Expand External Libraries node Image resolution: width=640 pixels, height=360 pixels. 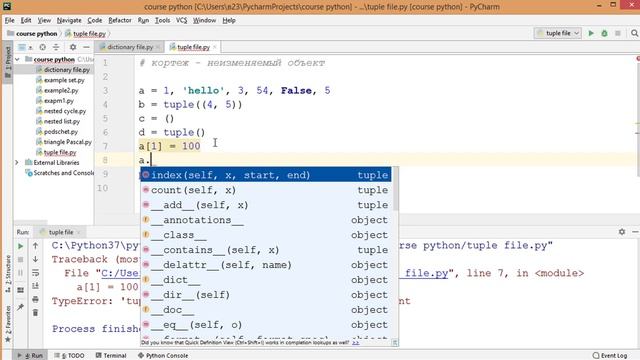click(x=17, y=162)
